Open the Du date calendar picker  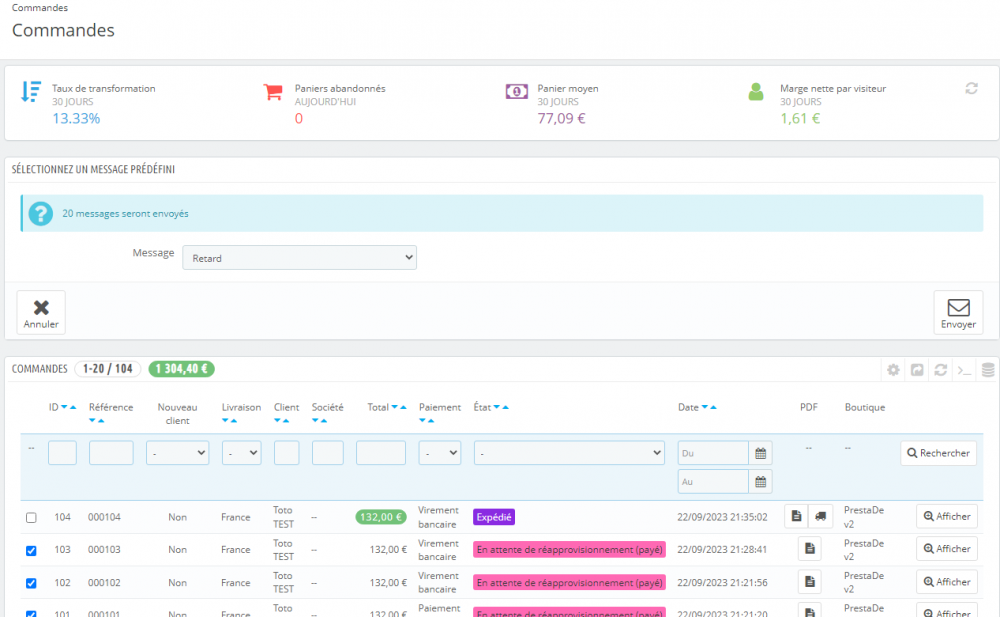coord(760,453)
